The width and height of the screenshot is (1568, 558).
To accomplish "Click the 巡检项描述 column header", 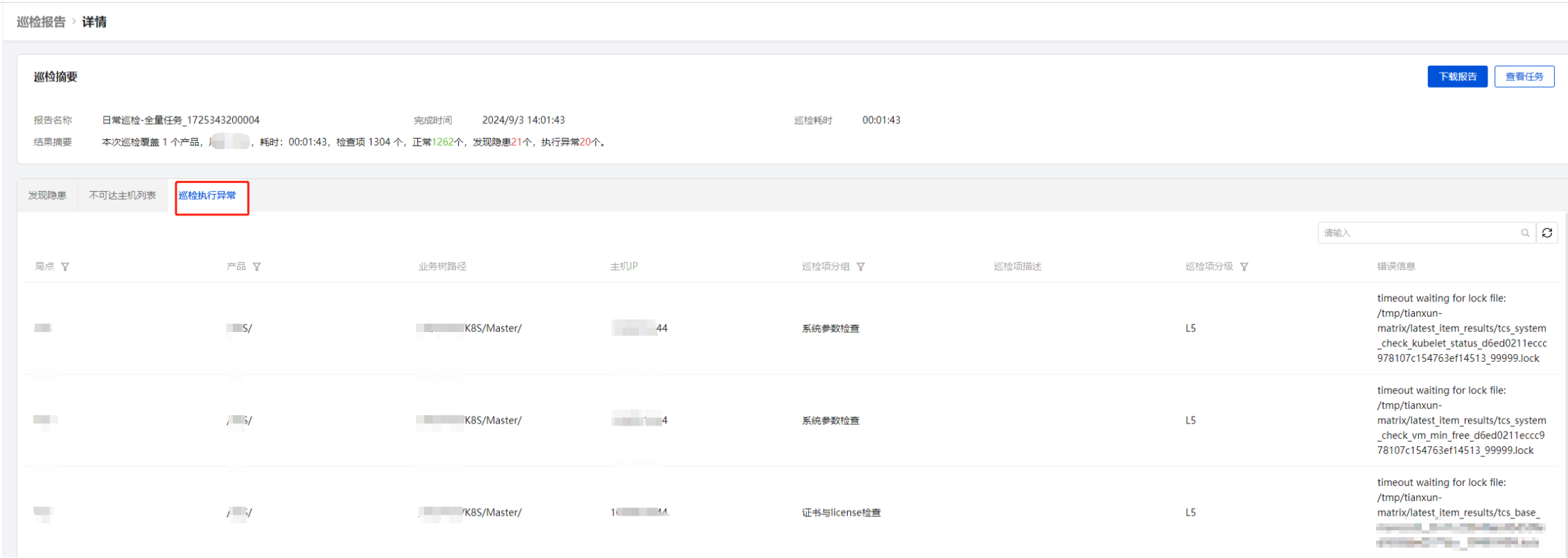I will pos(1017,266).
